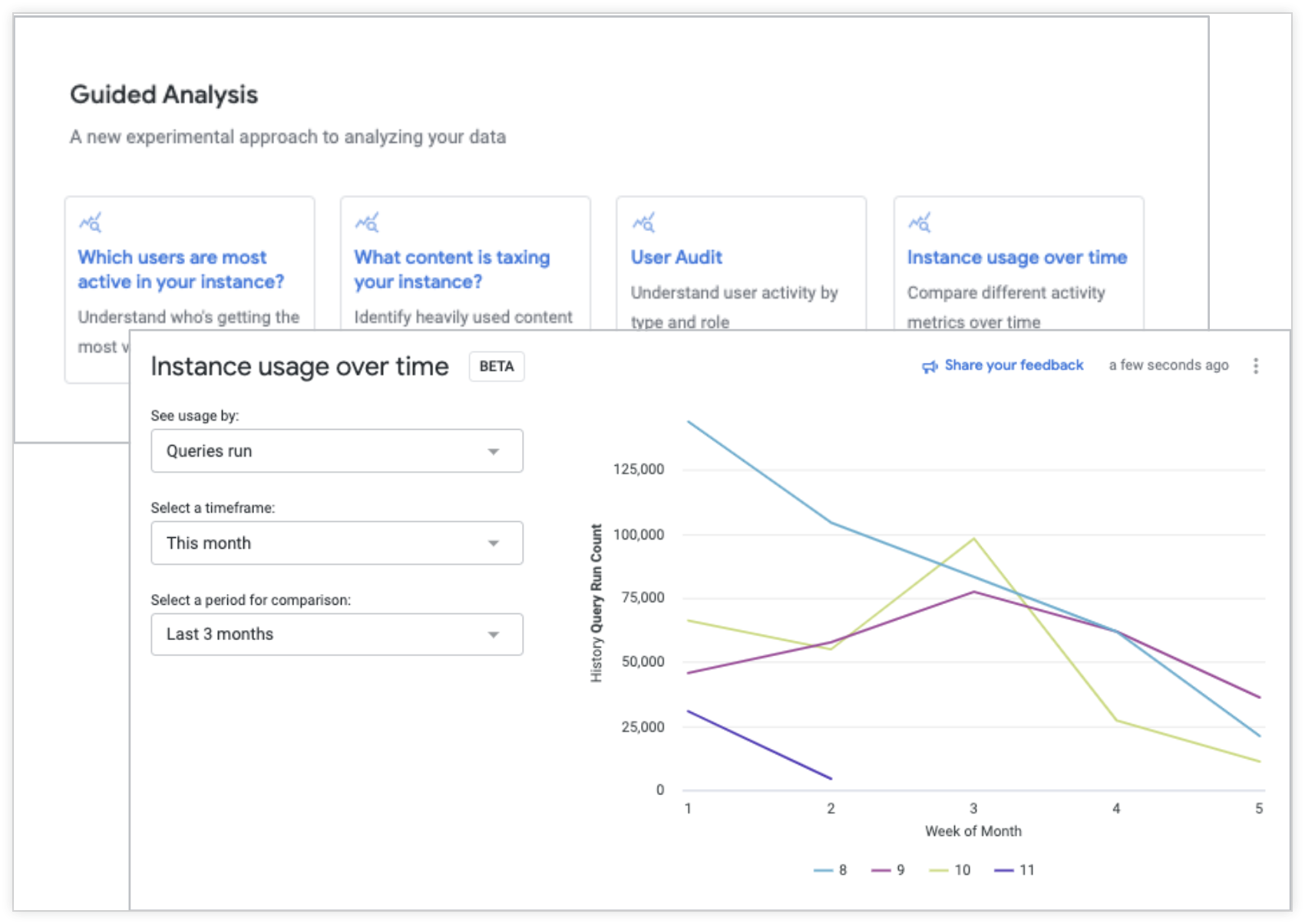Click the 'a few seconds ago' refresh timestamp
1305x924 pixels.
click(x=1168, y=365)
